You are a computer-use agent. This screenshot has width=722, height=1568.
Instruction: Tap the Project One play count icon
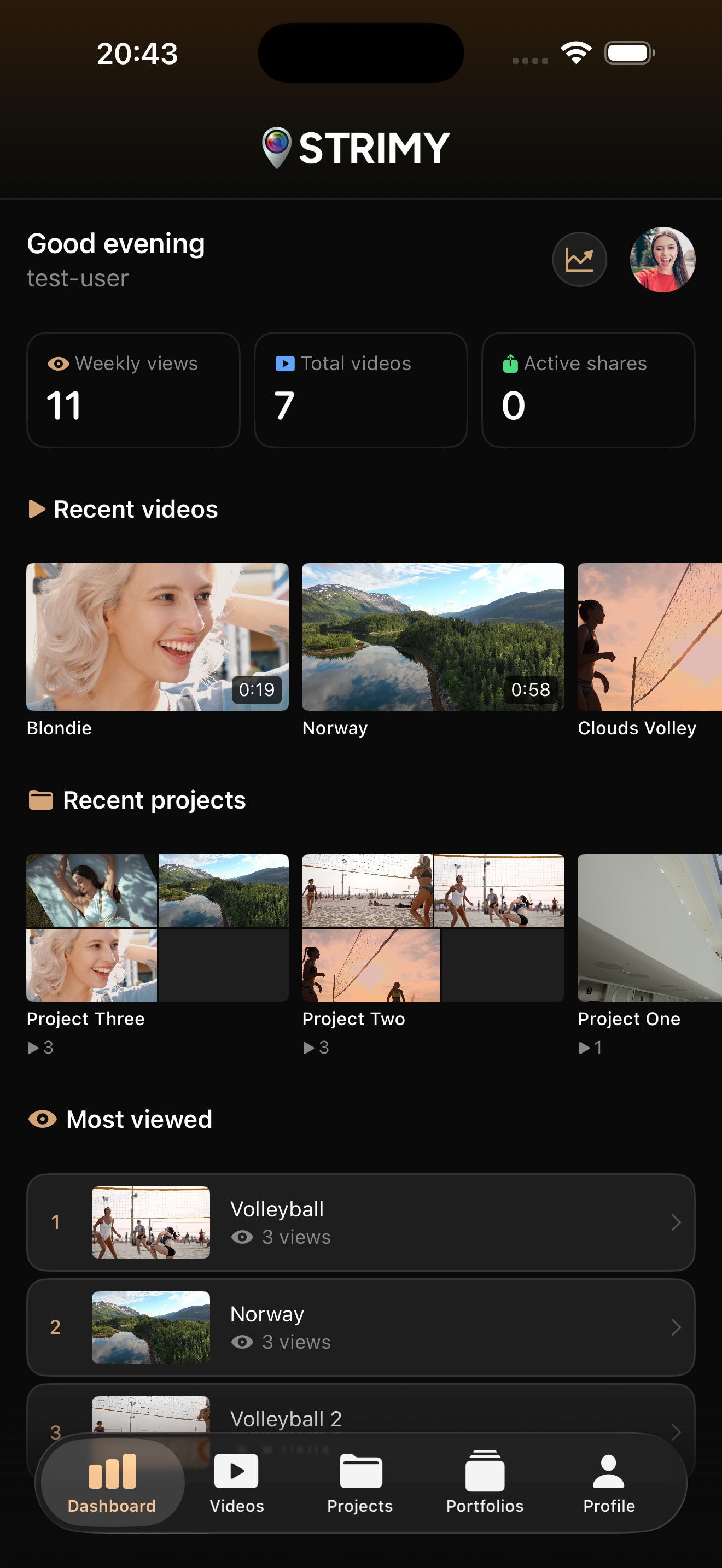[x=584, y=1048]
